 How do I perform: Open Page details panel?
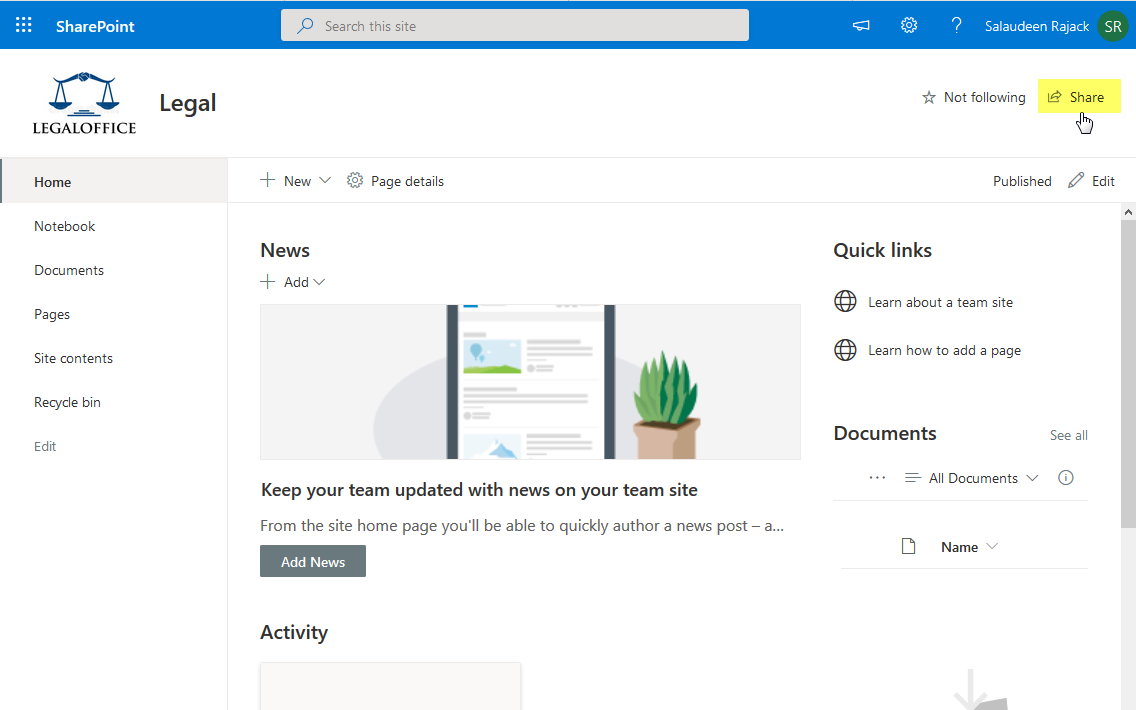click(395, 181)
